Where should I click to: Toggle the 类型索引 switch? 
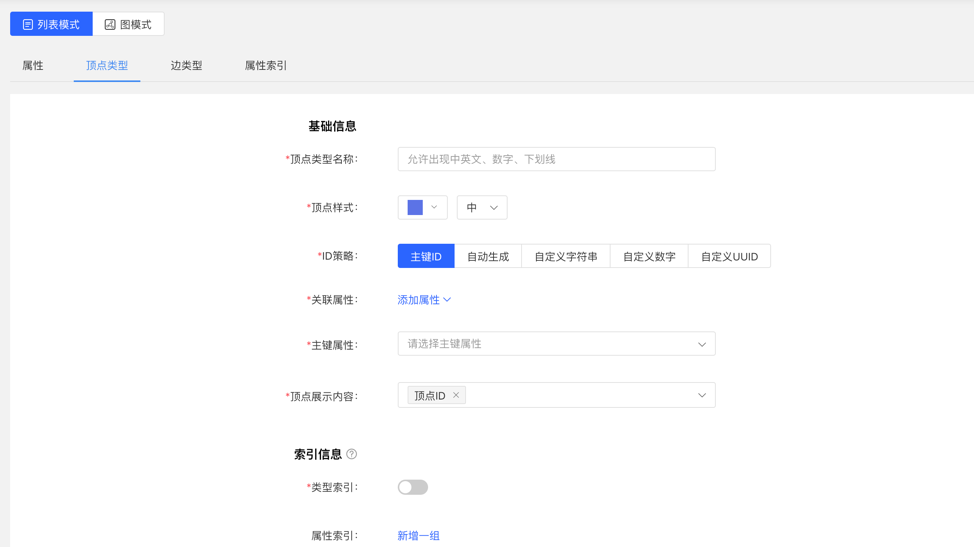click(412, 487)
